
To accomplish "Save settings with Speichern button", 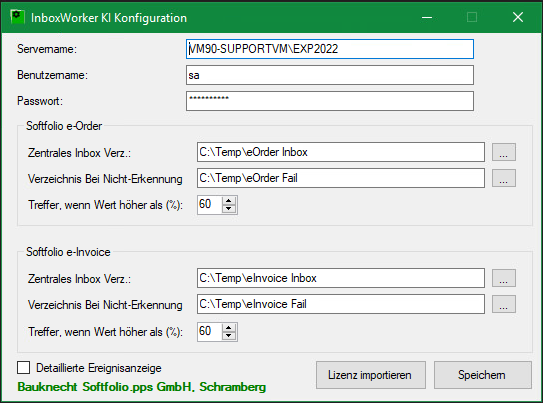I will (483, 375).
